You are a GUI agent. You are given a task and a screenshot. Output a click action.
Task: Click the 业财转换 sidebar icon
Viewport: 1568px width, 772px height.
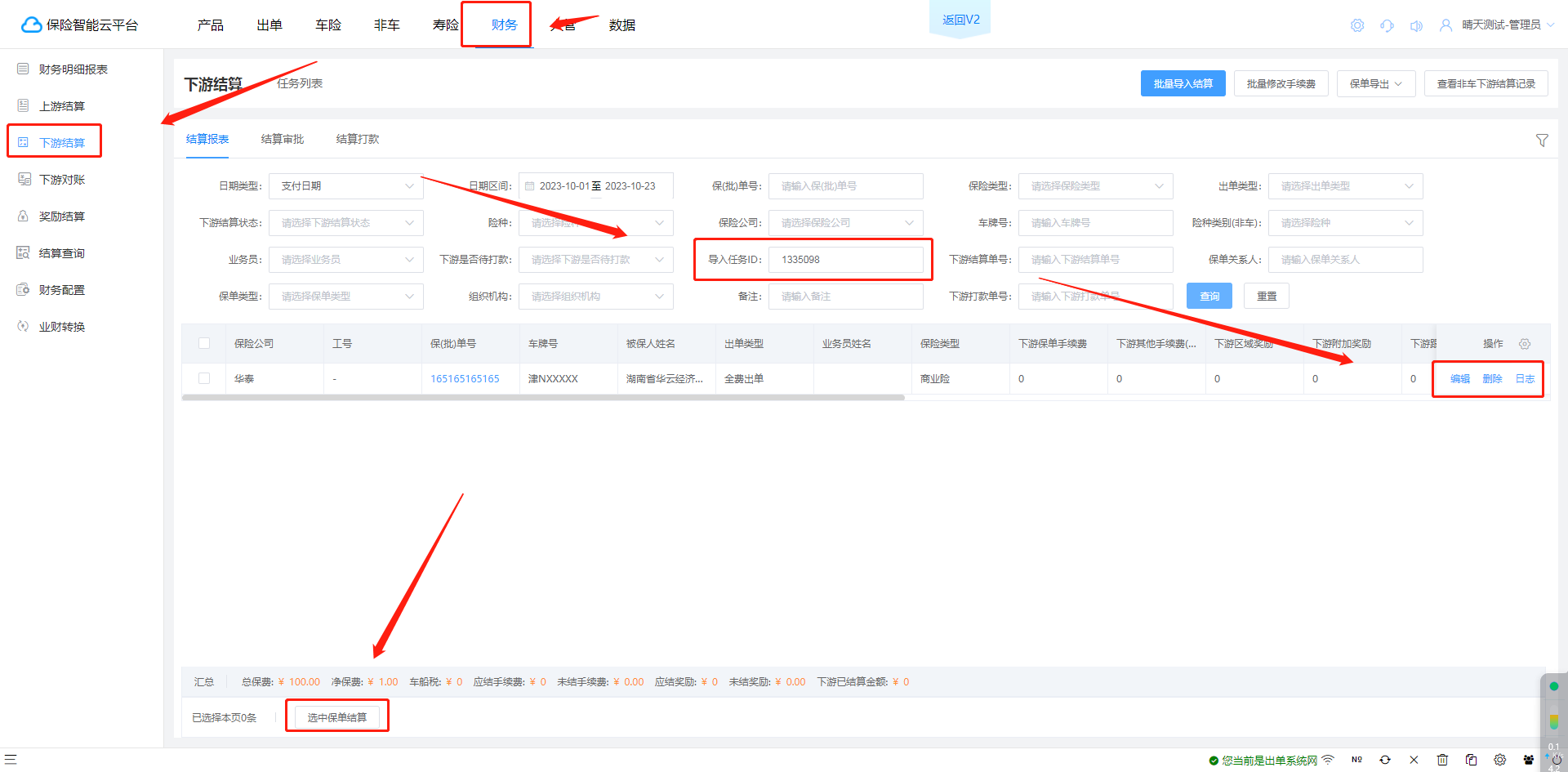point(23,326)
